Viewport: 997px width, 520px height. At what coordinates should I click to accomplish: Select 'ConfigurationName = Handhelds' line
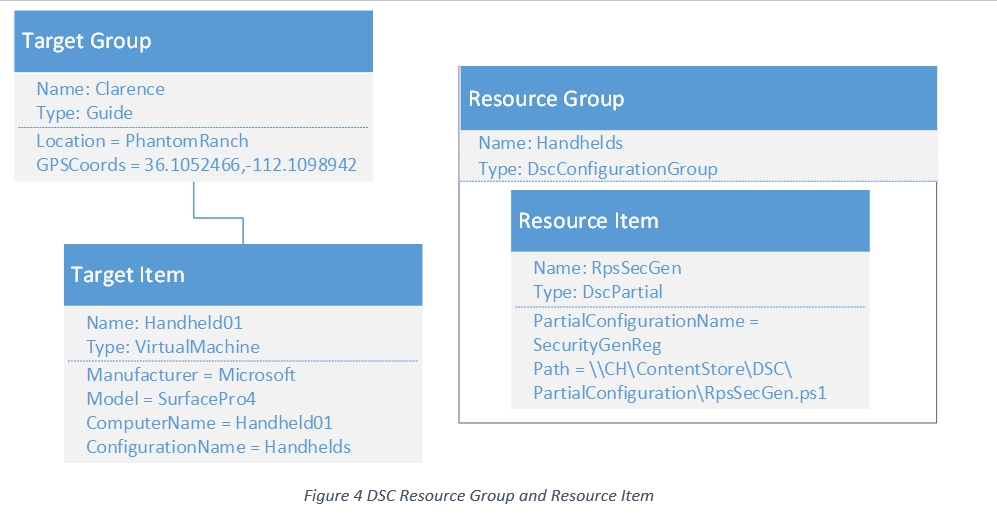coord(218,447)
